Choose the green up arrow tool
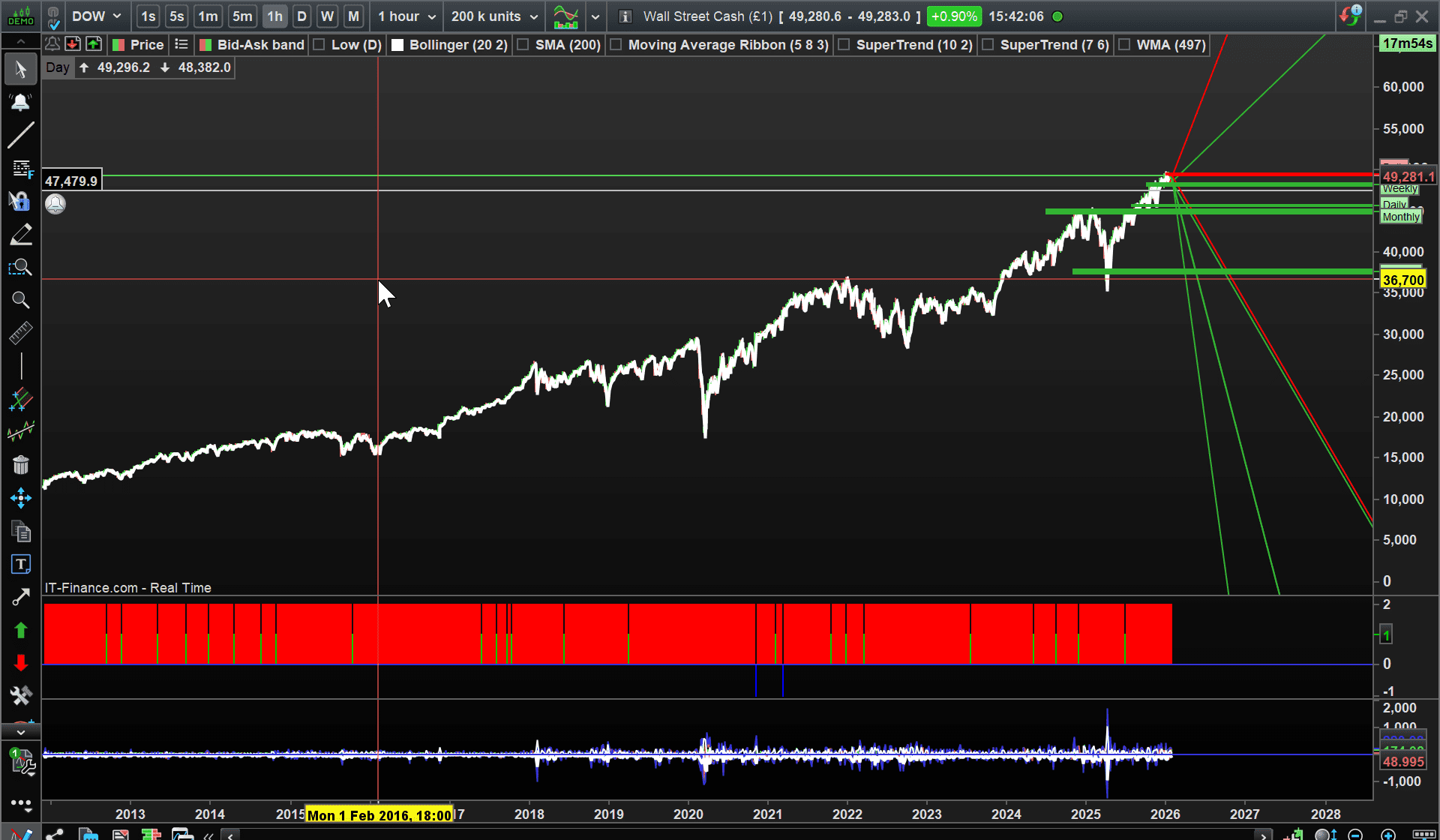 [x=20, y=631]
